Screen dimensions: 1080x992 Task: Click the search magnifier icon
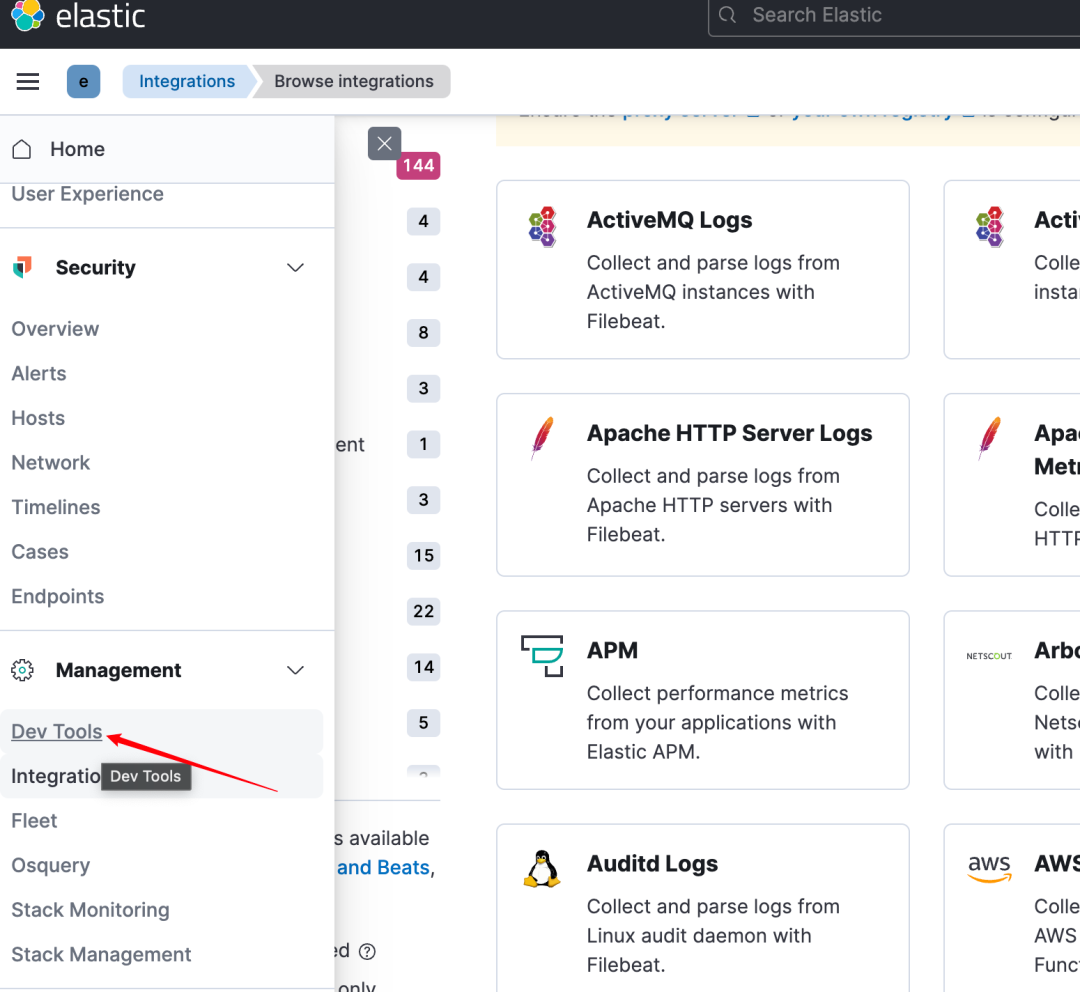pos(727,14)
